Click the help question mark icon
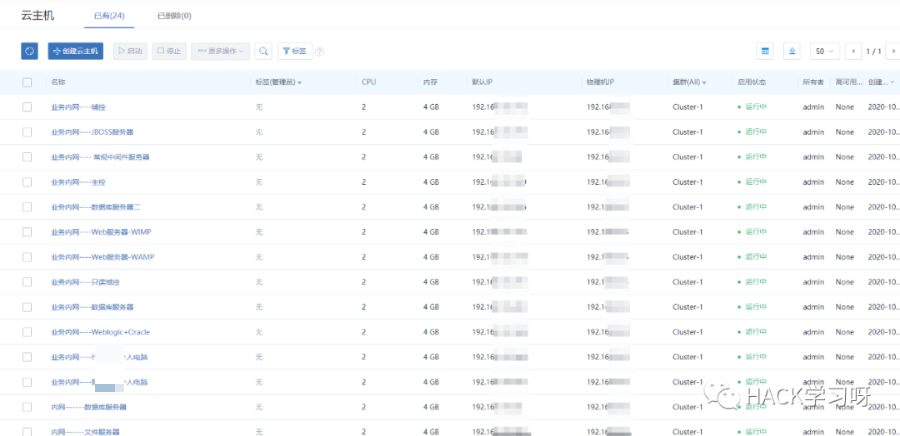The width and height of the screenshot is (900, 436). tap(319, 52)
